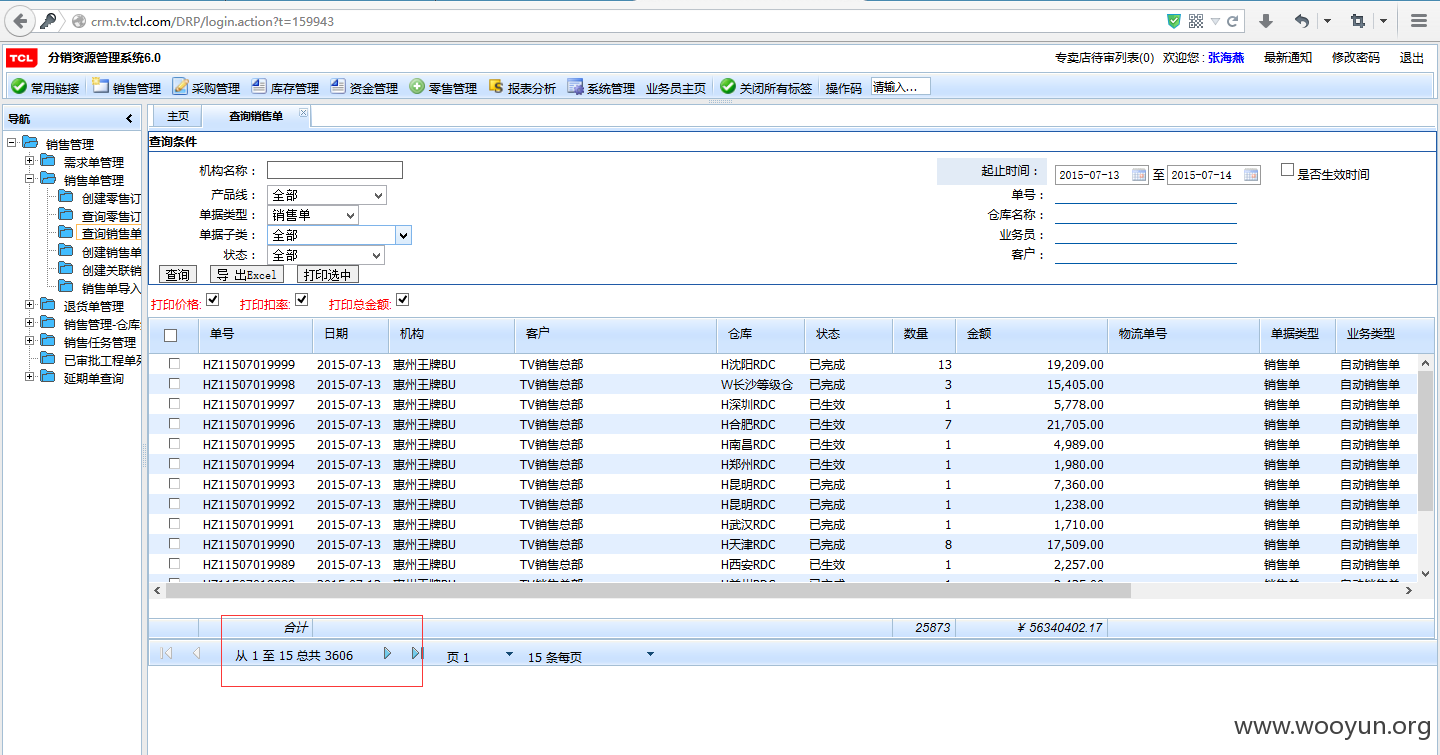Click the 操作码 input field
The width and height of the screenshot is (1440, 755).
[901, 87]
